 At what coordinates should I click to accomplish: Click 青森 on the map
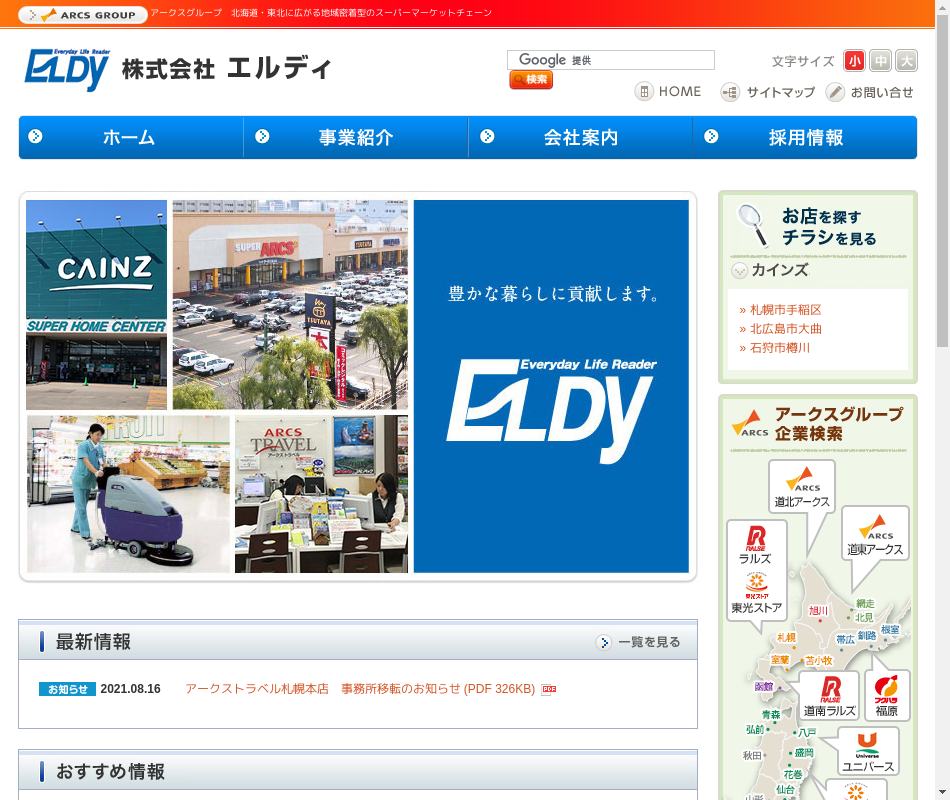point(771,715)
